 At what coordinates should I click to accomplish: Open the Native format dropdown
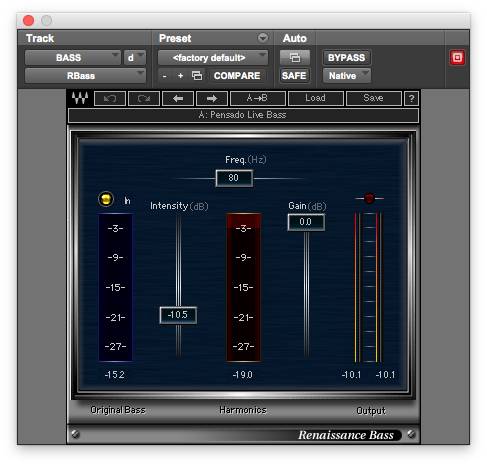tap(346, 76)
